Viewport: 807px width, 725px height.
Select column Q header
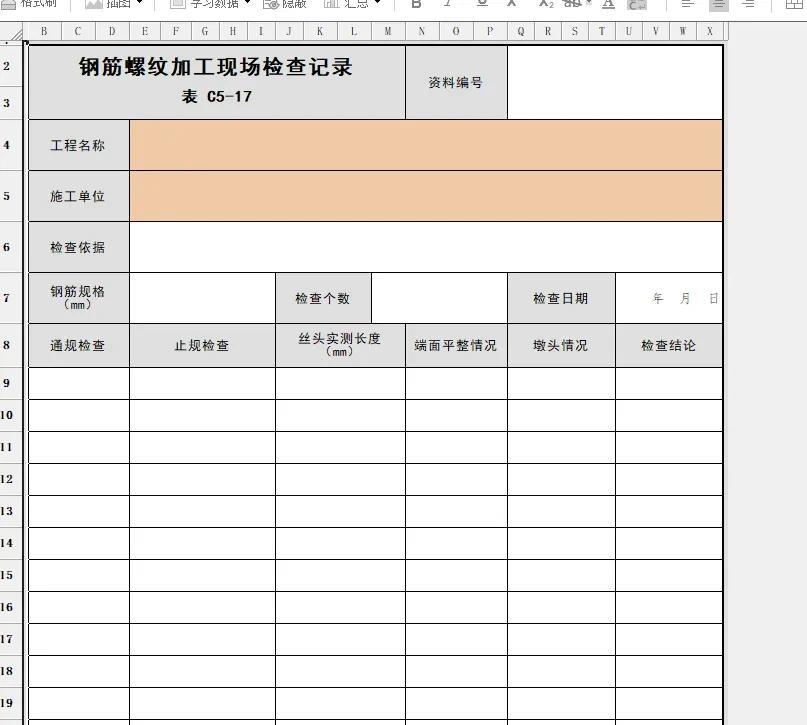[x=521, y=32]
